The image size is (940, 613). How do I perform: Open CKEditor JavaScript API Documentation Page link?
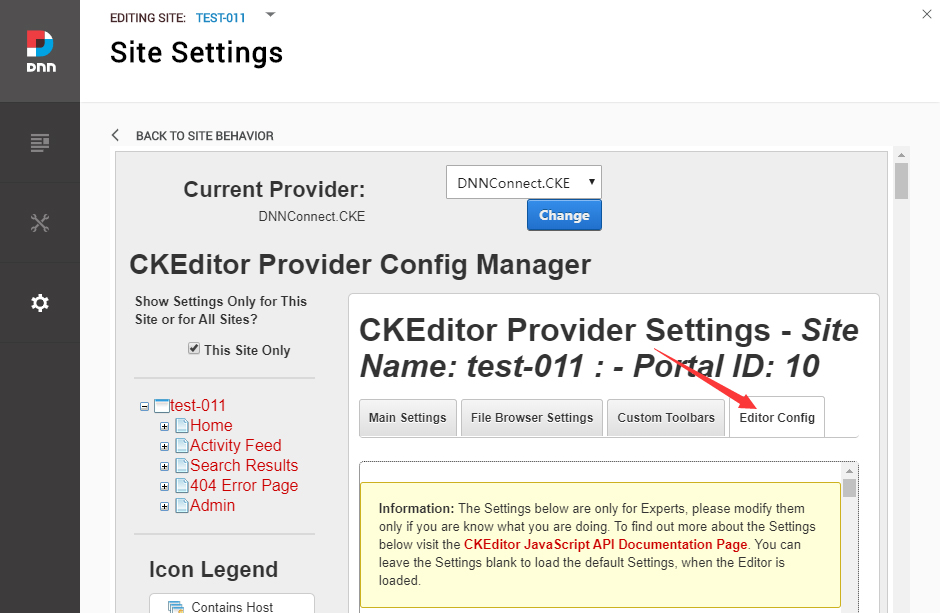605,545
